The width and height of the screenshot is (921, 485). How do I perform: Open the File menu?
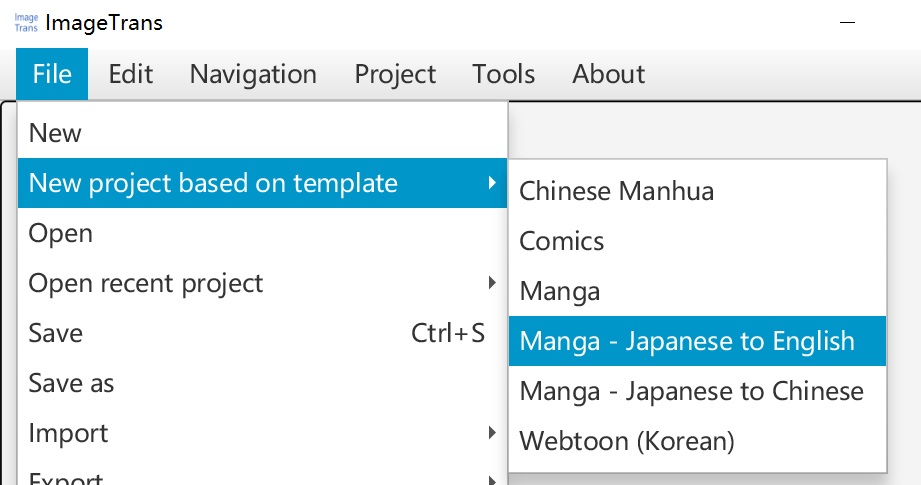[52, 74]
